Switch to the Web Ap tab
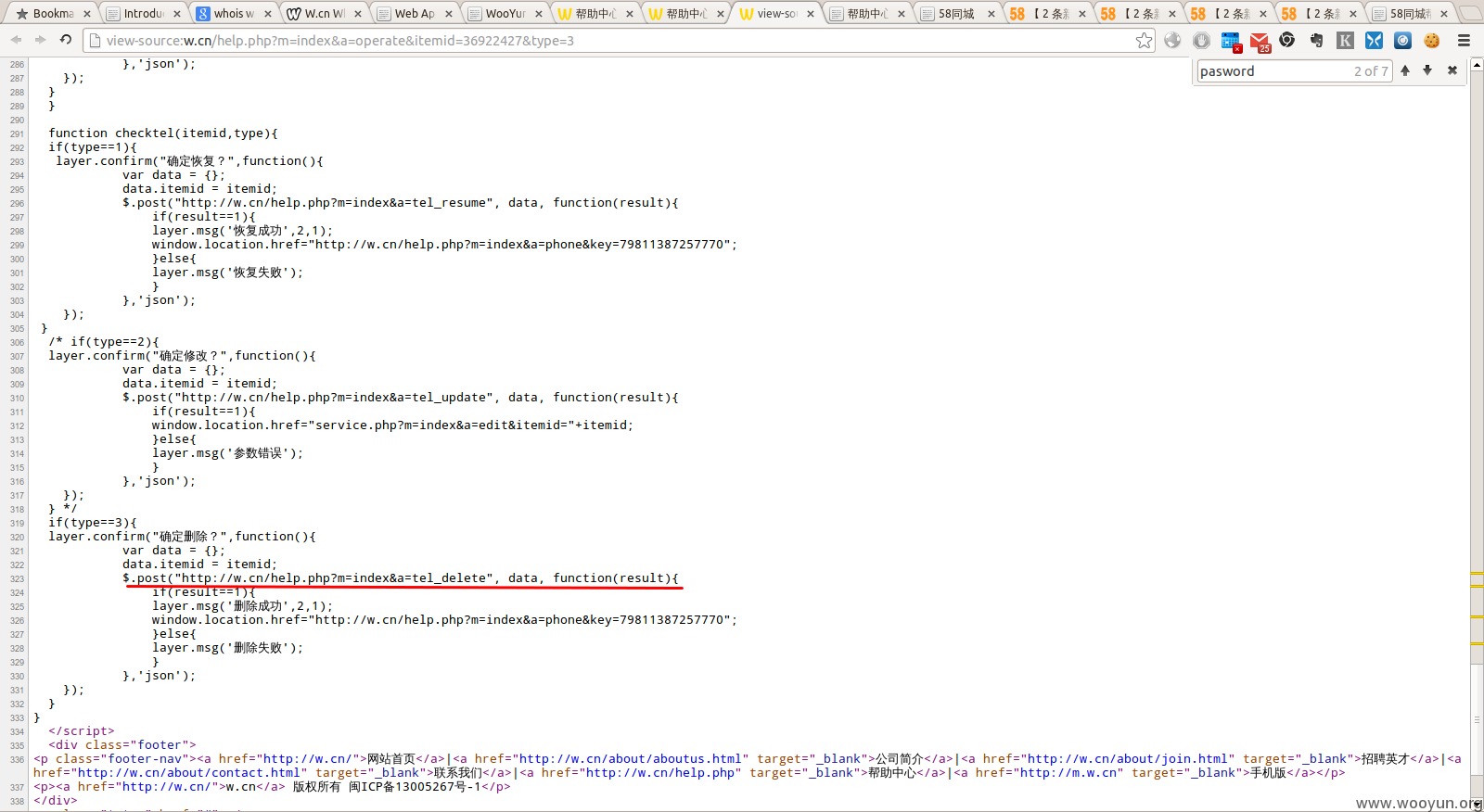 click(413, 13)
